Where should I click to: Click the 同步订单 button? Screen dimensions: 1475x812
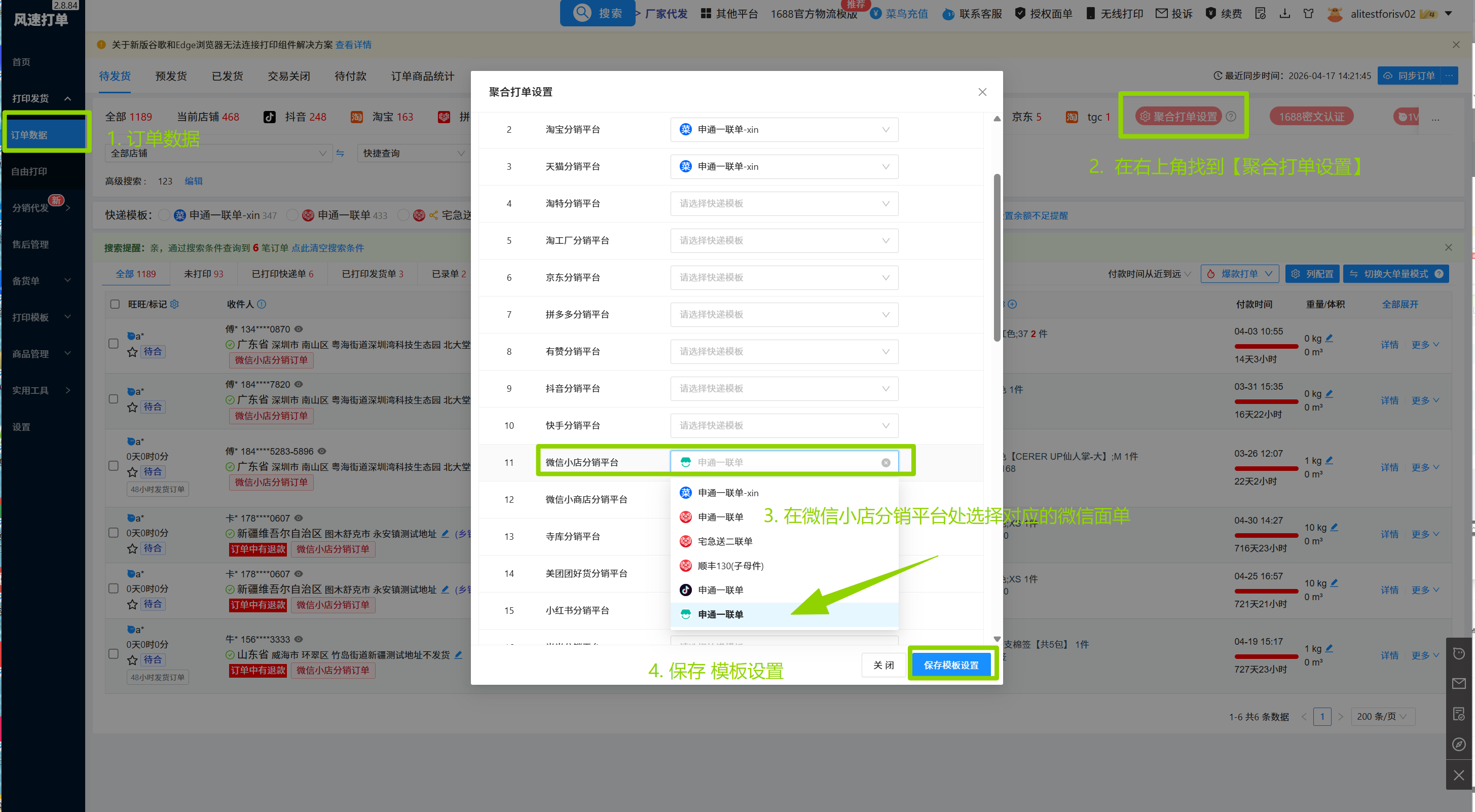pos(1409,76)
